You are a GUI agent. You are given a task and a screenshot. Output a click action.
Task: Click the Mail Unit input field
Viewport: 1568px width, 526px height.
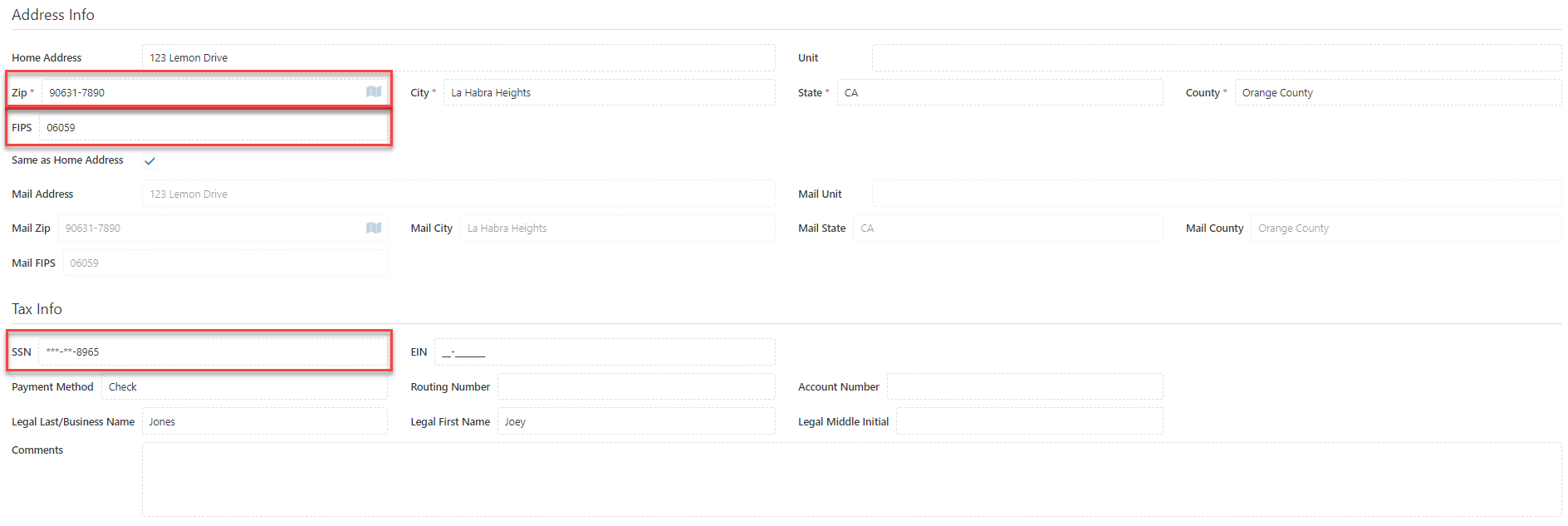point(1217,194)
